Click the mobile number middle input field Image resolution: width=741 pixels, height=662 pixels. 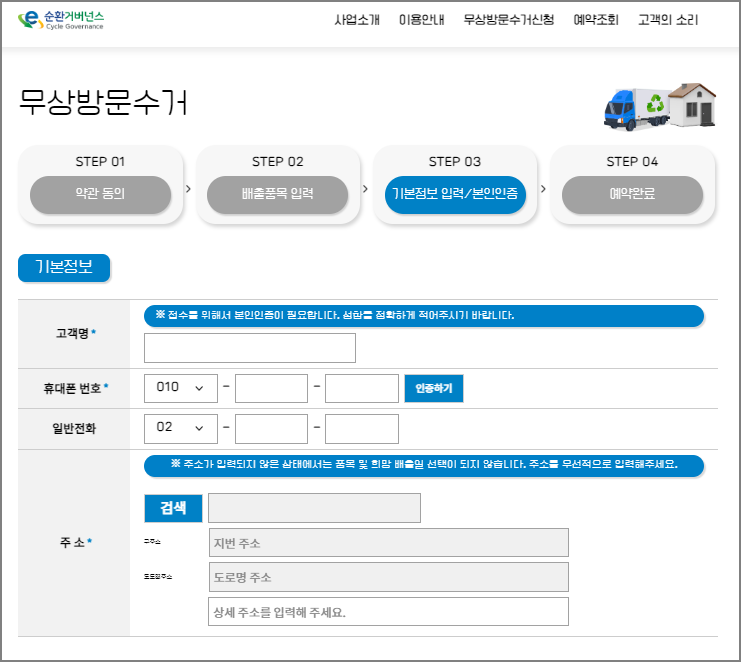coord(271,388)
